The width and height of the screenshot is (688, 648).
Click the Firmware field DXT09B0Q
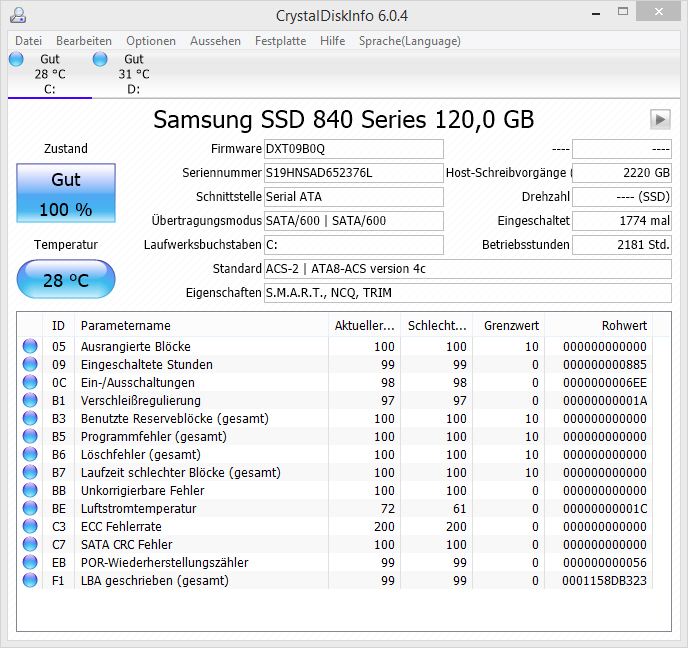pyautogui.click(x=354, y=149)
